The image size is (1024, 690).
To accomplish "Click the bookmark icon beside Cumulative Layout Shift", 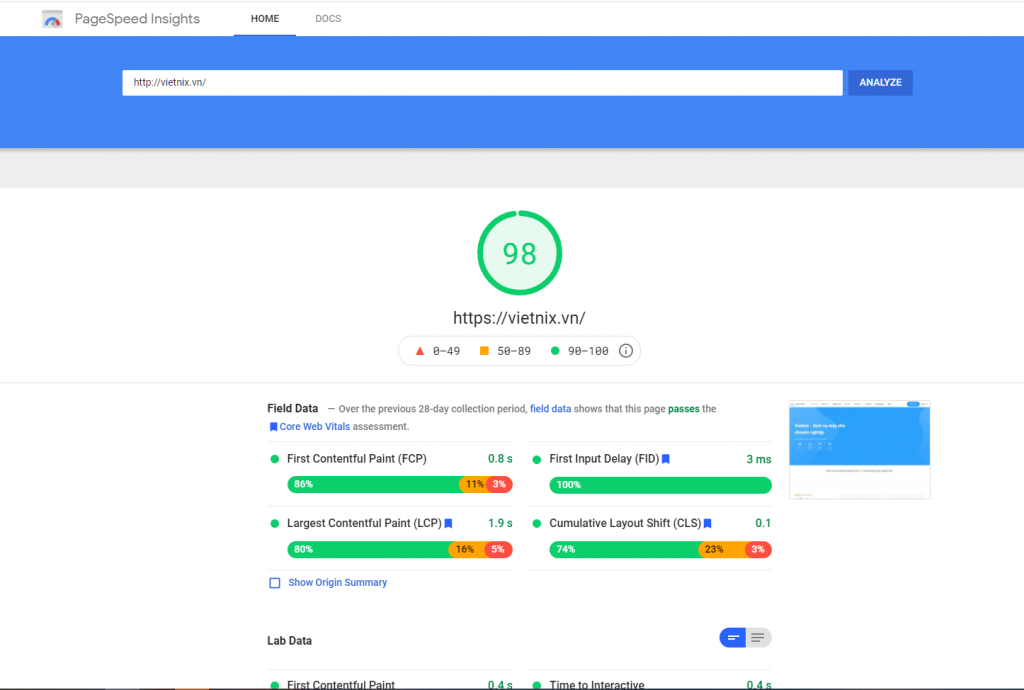I will [706, 523].
